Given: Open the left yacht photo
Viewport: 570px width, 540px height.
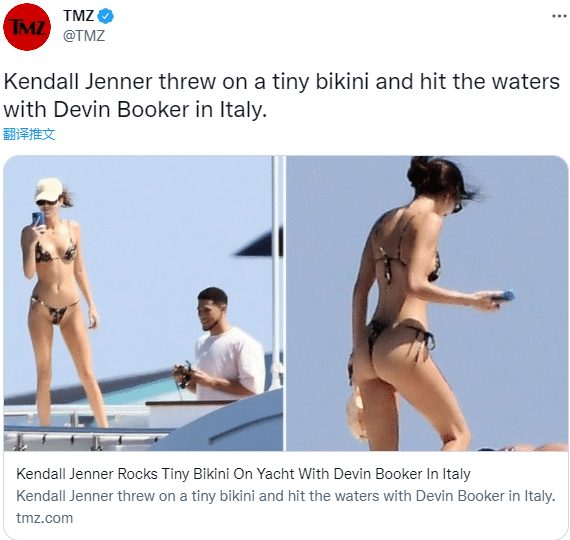Looking at the screenshot, I should 143,303.
